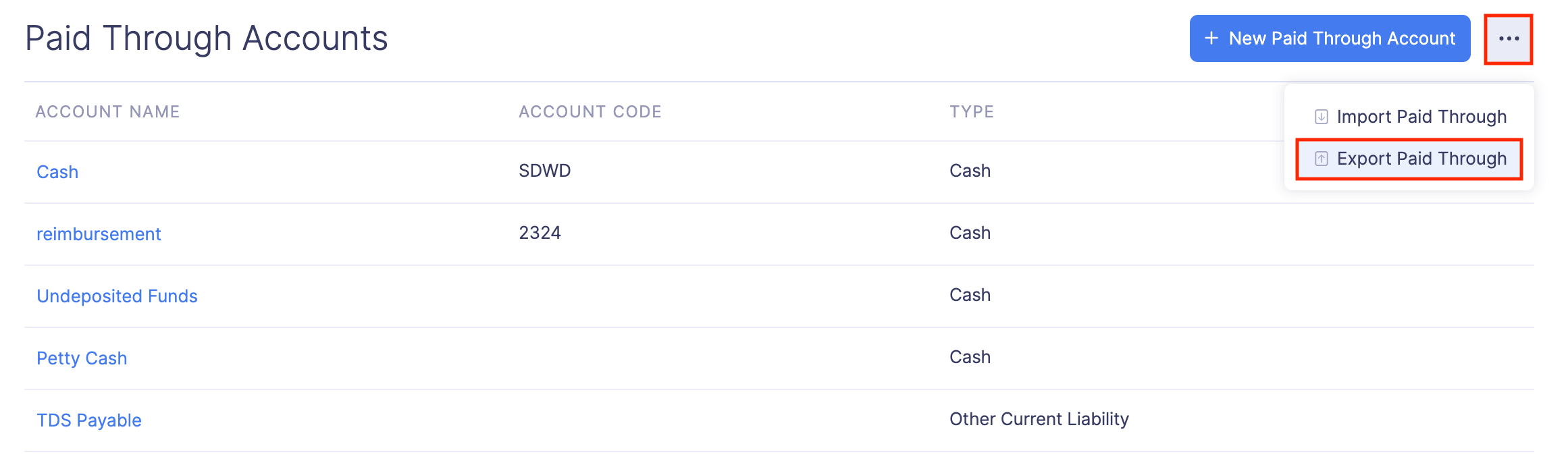Sort by the ACCOUNT CODE column header

coord(590,111)
